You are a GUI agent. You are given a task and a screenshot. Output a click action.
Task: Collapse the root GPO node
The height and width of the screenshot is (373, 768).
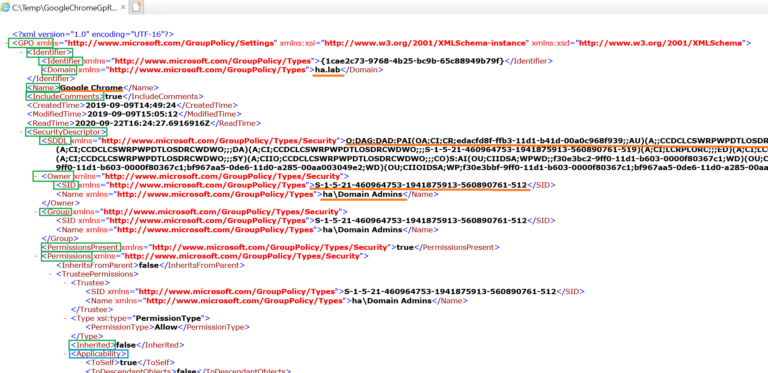(6, 43)
